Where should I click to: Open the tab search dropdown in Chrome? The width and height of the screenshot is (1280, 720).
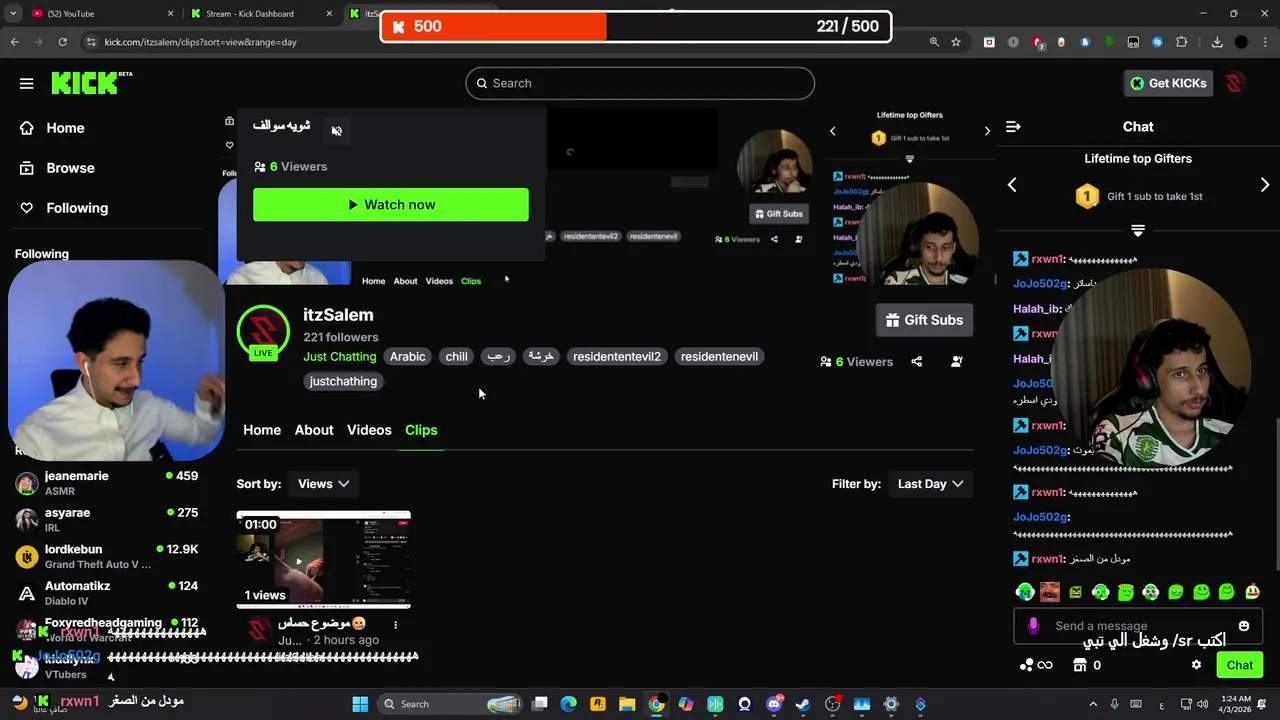(13, 14)
